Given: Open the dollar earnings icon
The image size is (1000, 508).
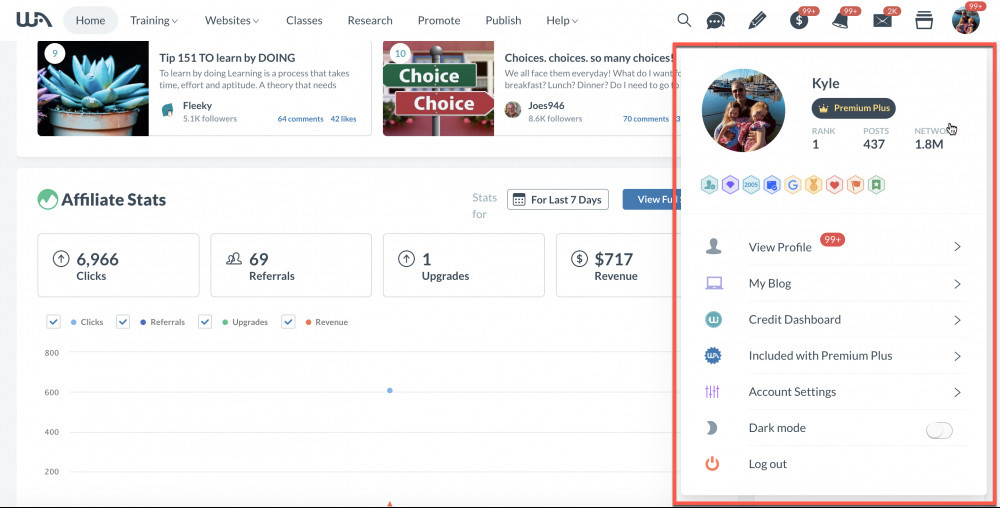Looking at the screenshot, I should click(x=798, y=20).
